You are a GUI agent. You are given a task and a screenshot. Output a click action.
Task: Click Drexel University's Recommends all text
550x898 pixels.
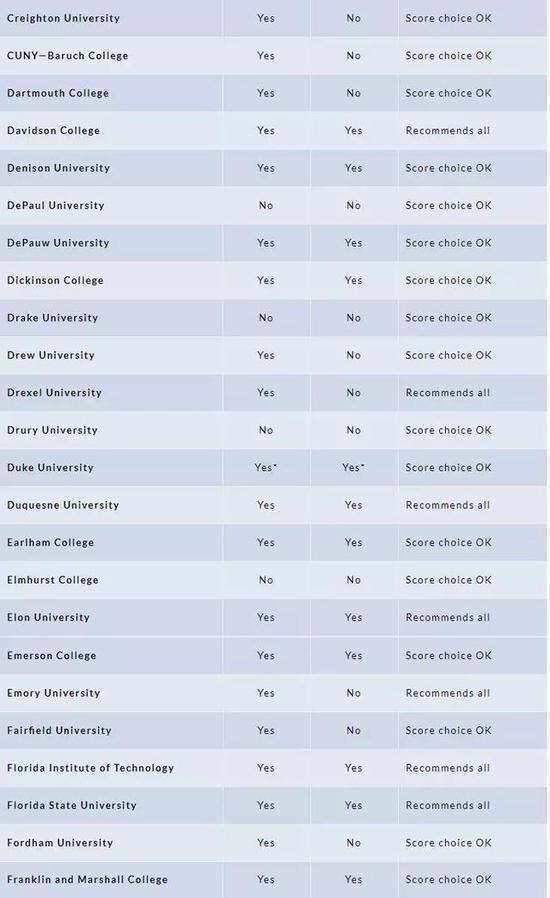coord(448,393)
